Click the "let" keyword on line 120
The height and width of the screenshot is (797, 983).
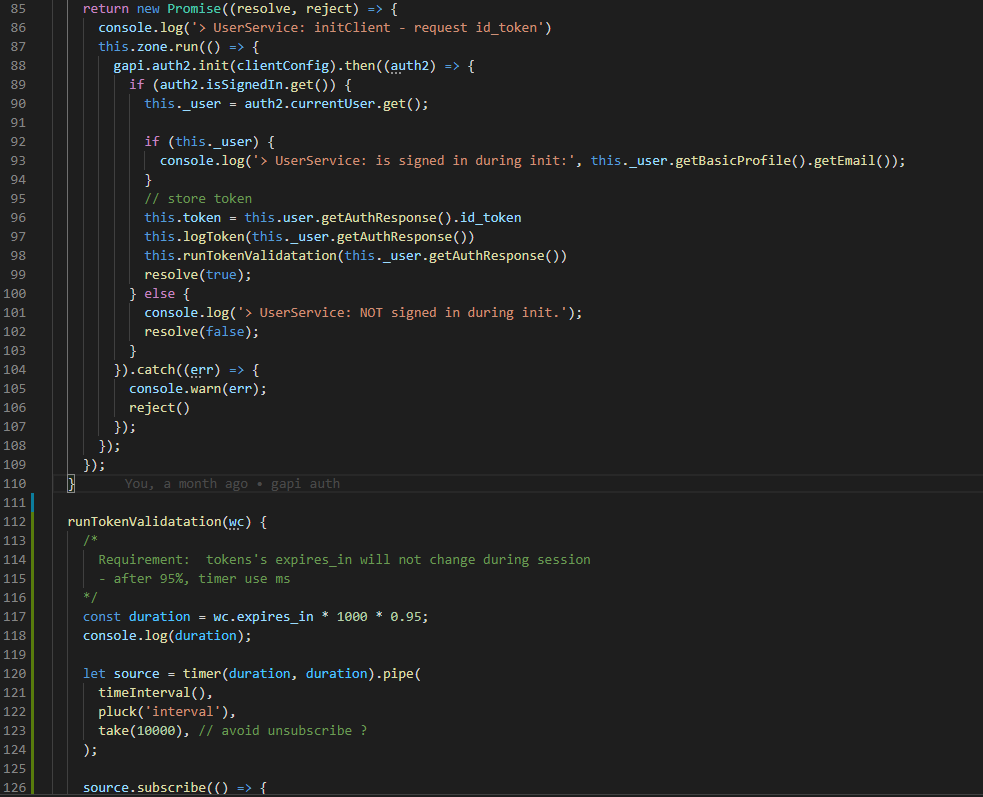click(94, 673)
